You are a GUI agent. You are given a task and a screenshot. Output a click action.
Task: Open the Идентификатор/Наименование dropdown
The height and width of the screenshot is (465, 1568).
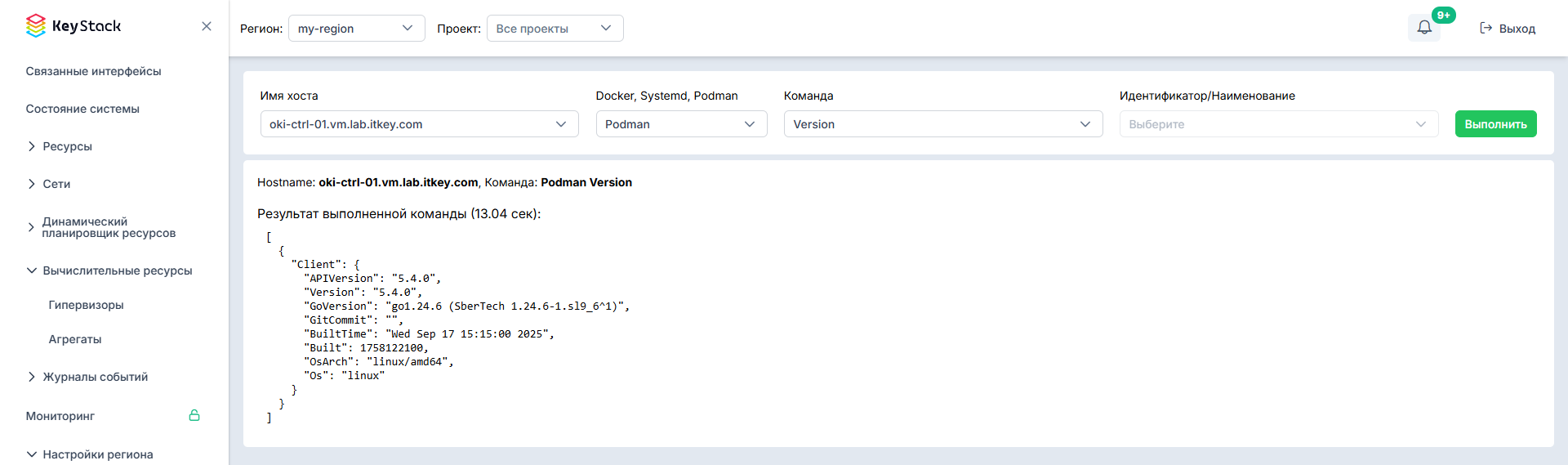[1279, 124]
